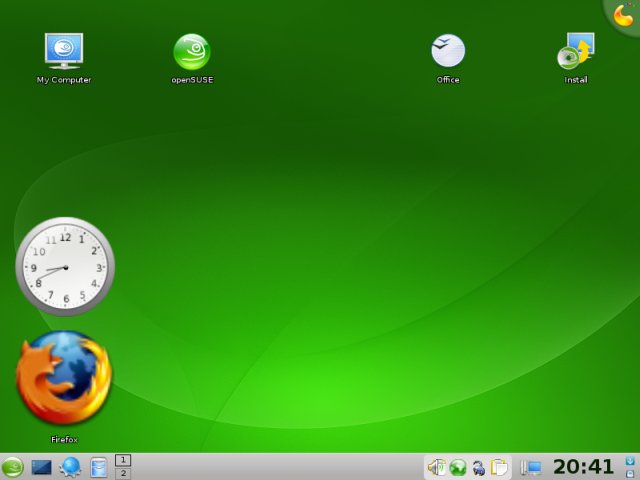Click the lower small panel icon beside clock
The width and height of the screenshot is (640, 480).
[x=630, y=473]
